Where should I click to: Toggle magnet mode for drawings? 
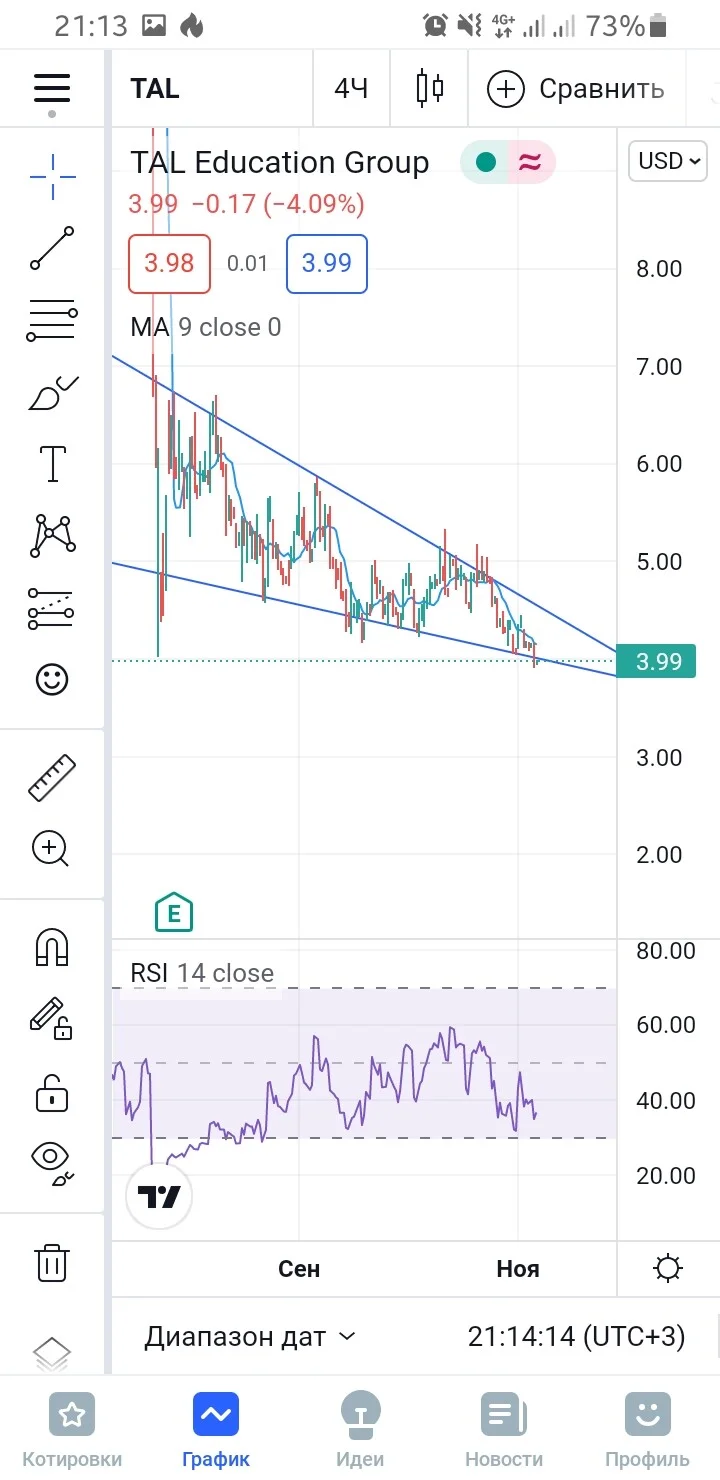coord(52,947)
